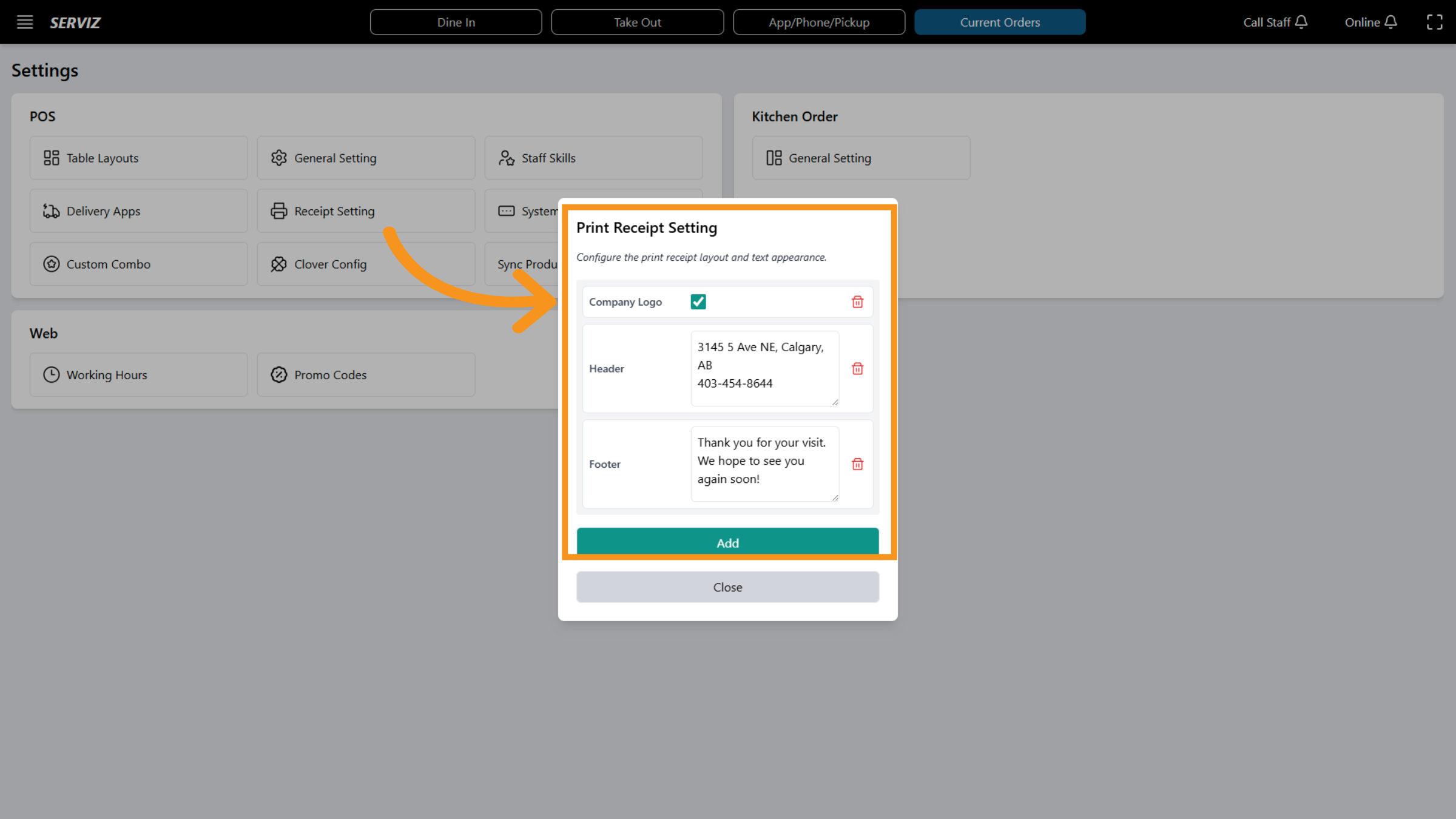Enter fullscreen using the expand icon
This screenshot has width=1456, height=819.
pos(1435,22)
